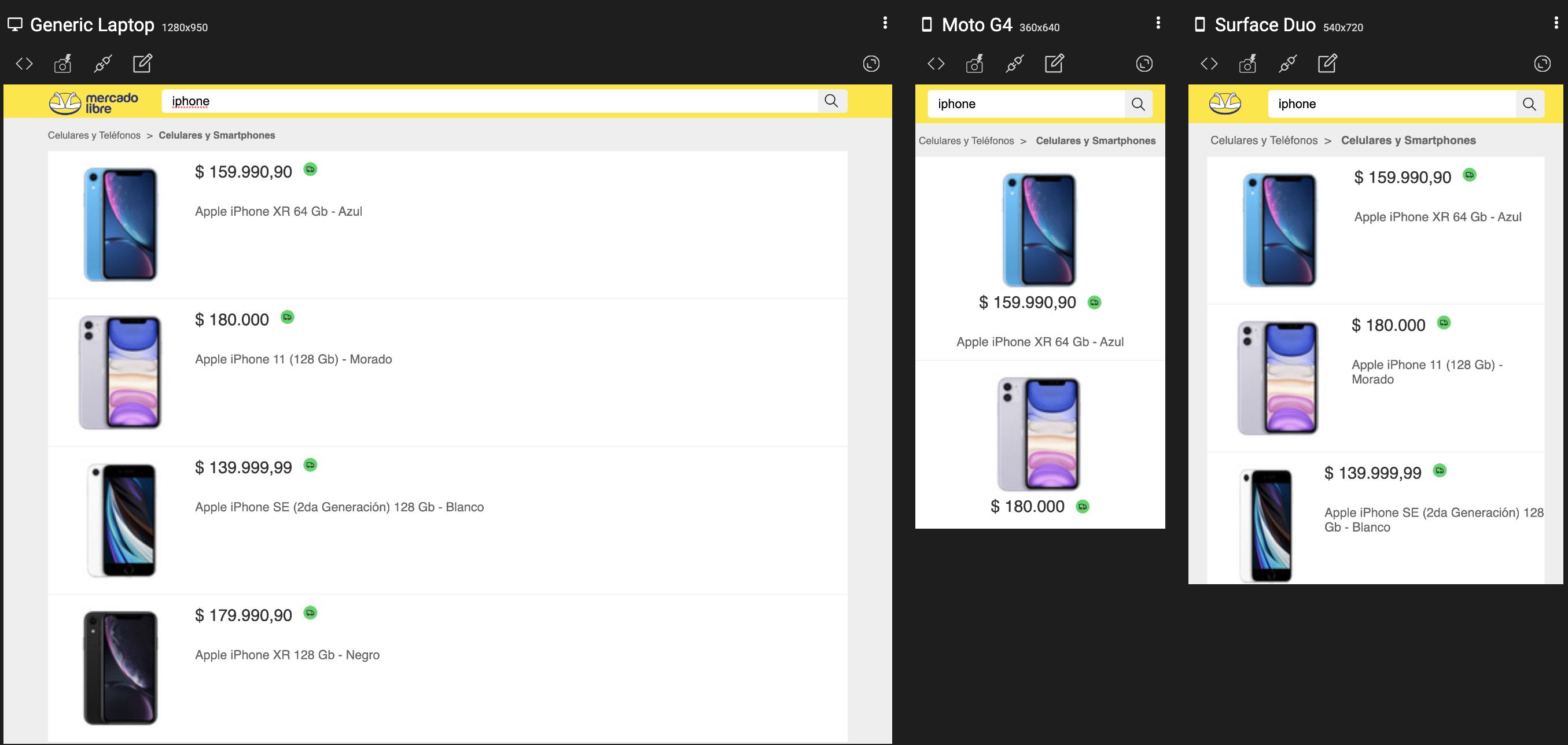Click $ 159.990,90 price in Moto G4

click(1028, 303)
